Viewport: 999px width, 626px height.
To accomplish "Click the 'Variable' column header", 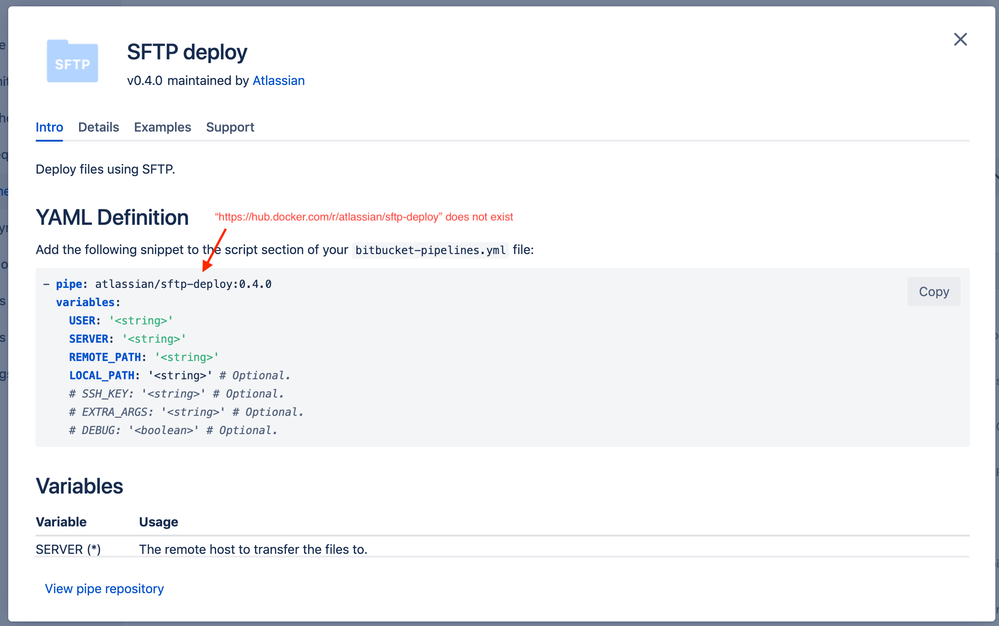I will [x=61, y=522].
